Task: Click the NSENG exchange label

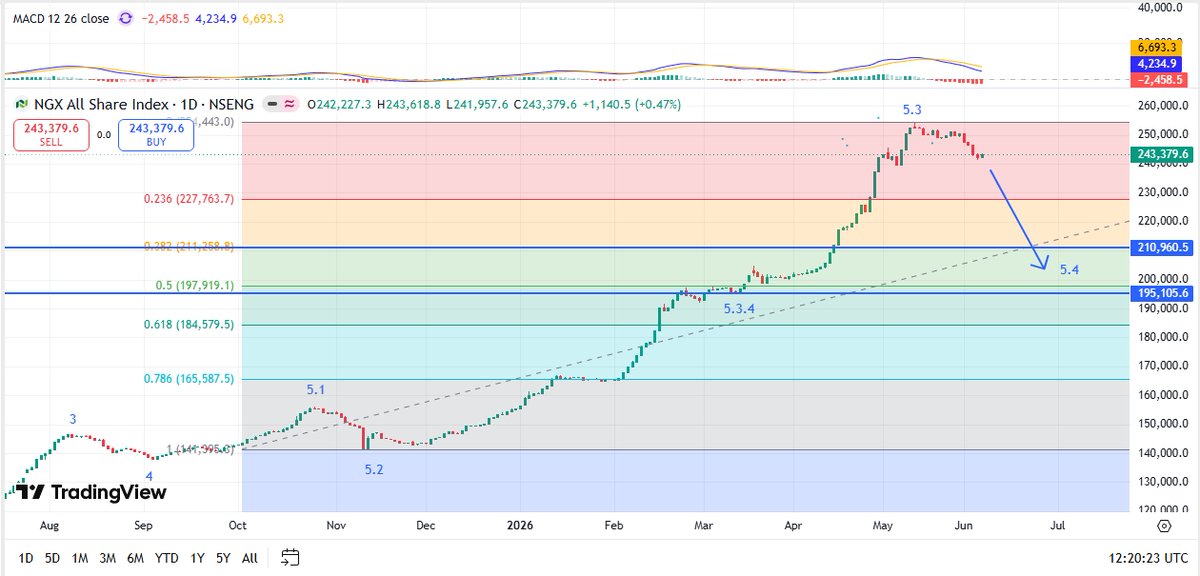Action: [231, 104]
